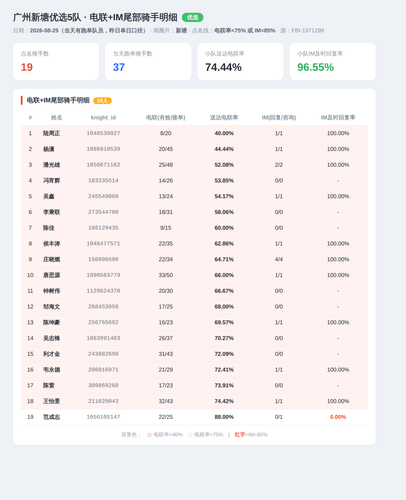
Task: Click the red value 19 summary card
Action: click(x=56, y=61)
